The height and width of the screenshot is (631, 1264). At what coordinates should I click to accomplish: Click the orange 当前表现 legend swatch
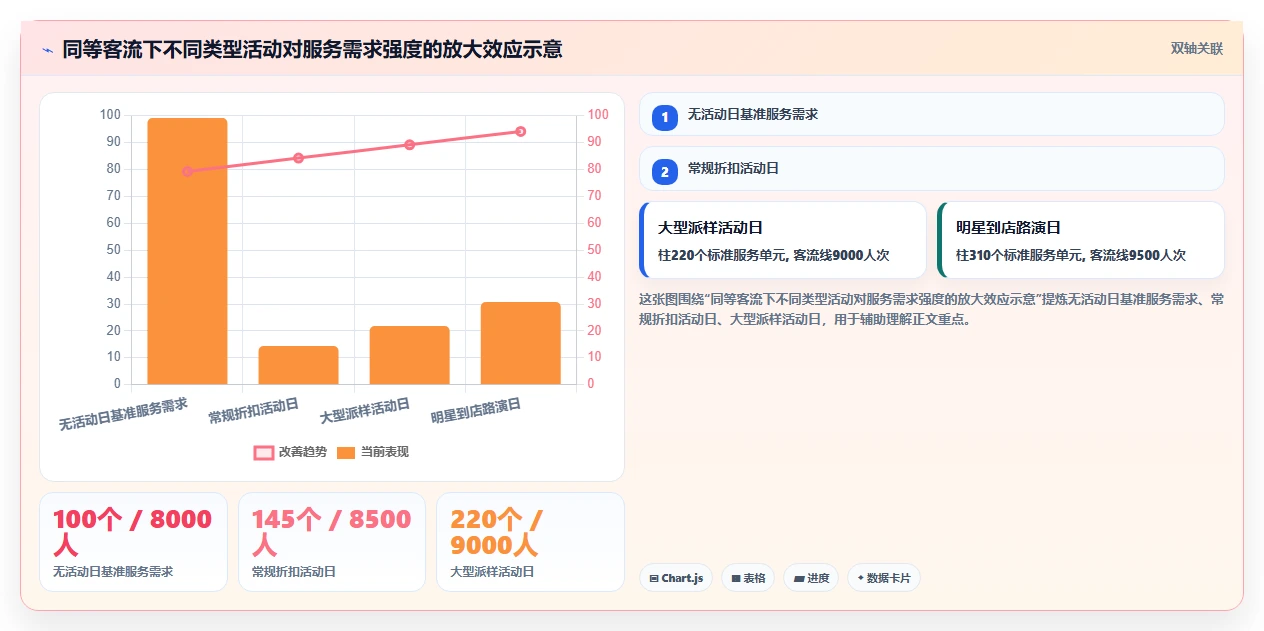[346, 452]
